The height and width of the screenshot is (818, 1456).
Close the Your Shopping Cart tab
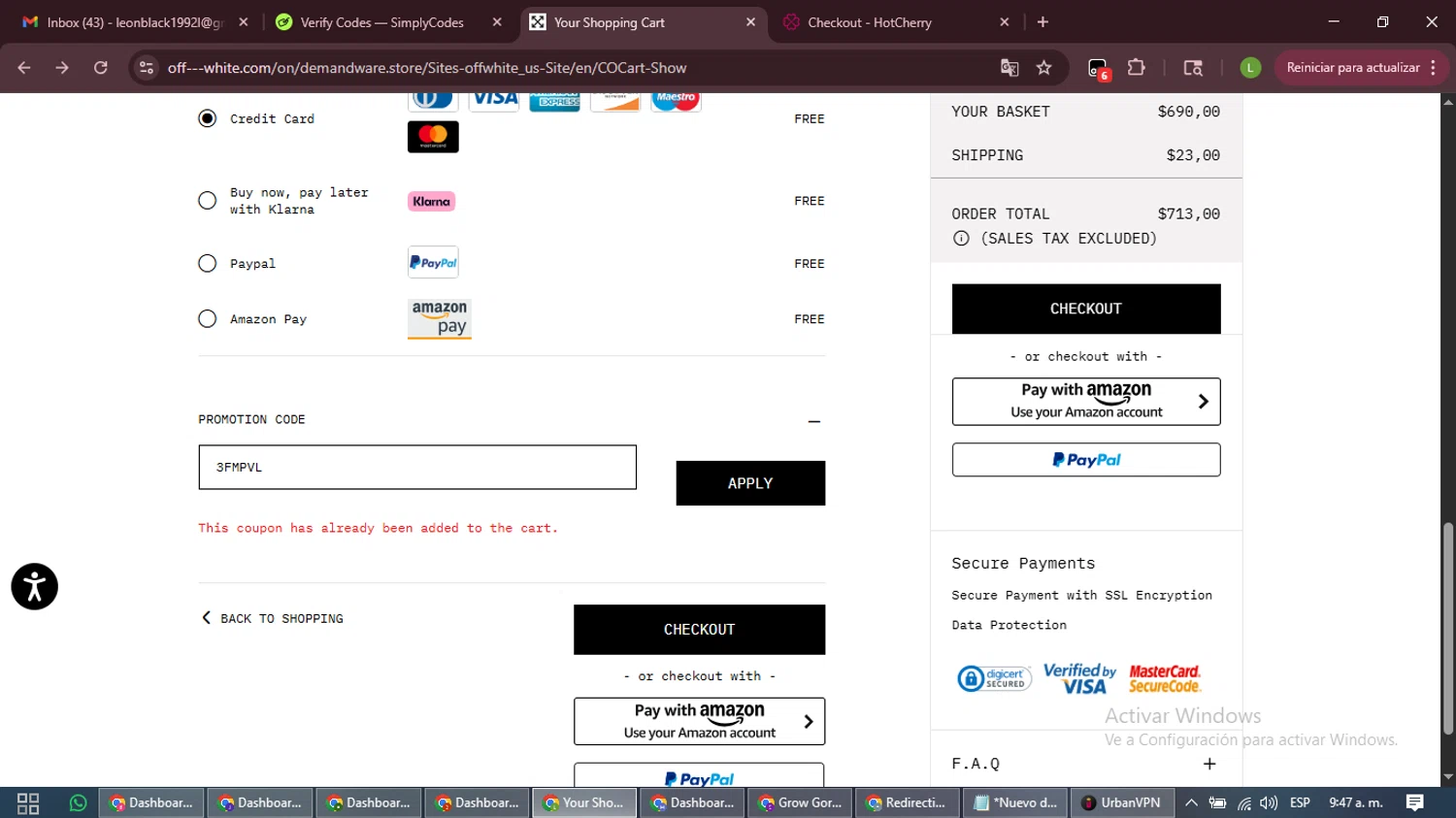(x=750, y=22)
